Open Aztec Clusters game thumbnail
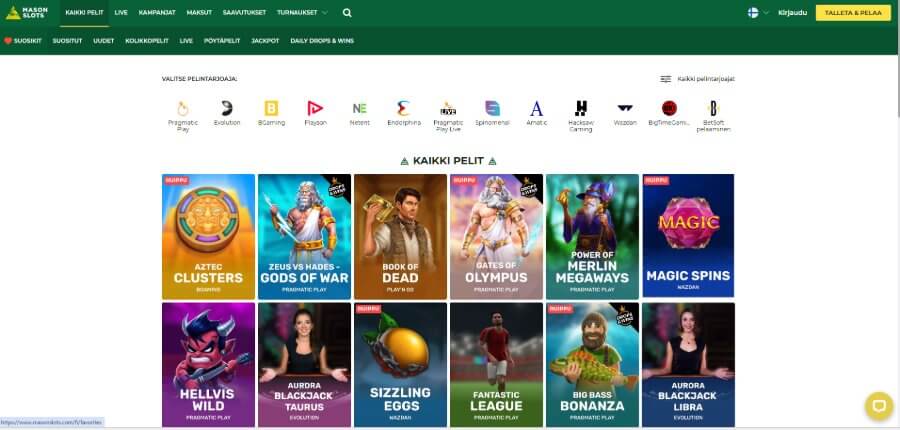 [208, 237]
